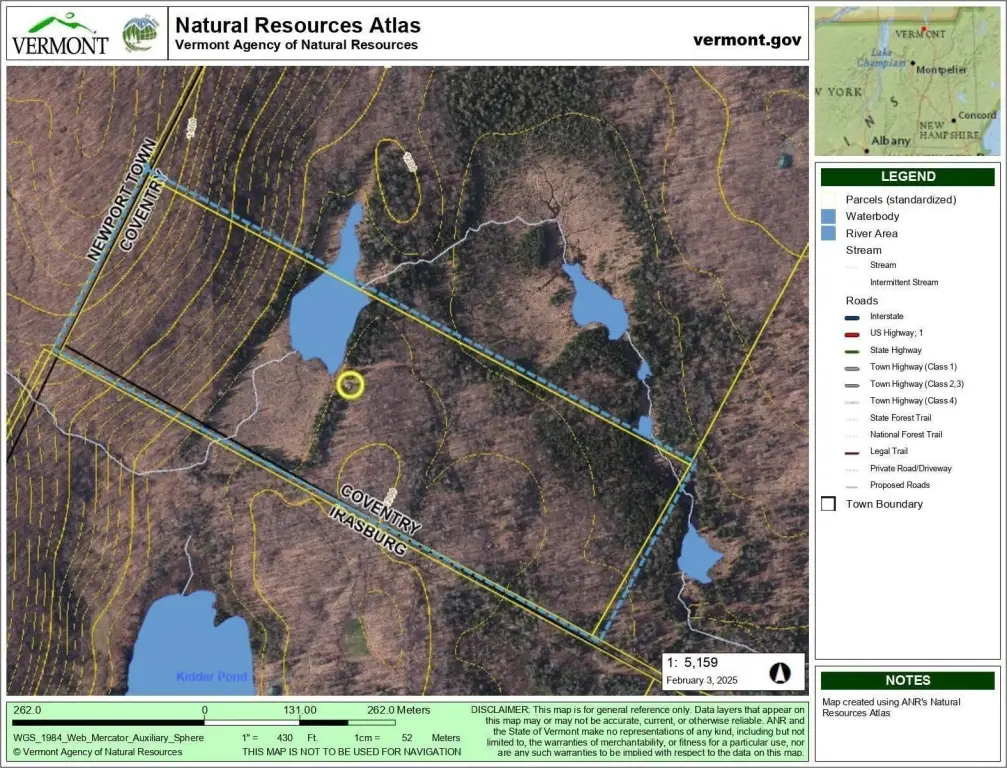Viewport: 1007px width, 768px height.
Task: Click the US Highway red legend line
Action: 852,334
